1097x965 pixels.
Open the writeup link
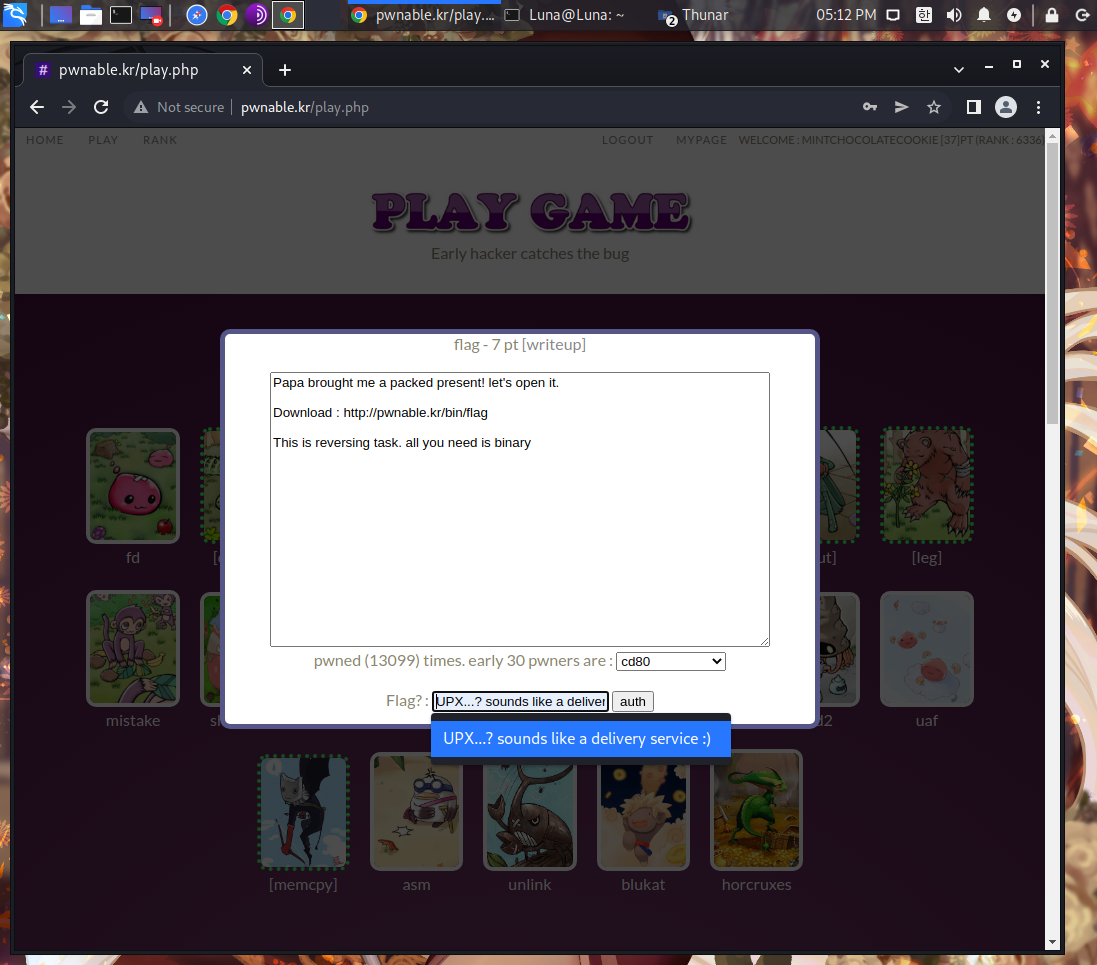[553, 345]
